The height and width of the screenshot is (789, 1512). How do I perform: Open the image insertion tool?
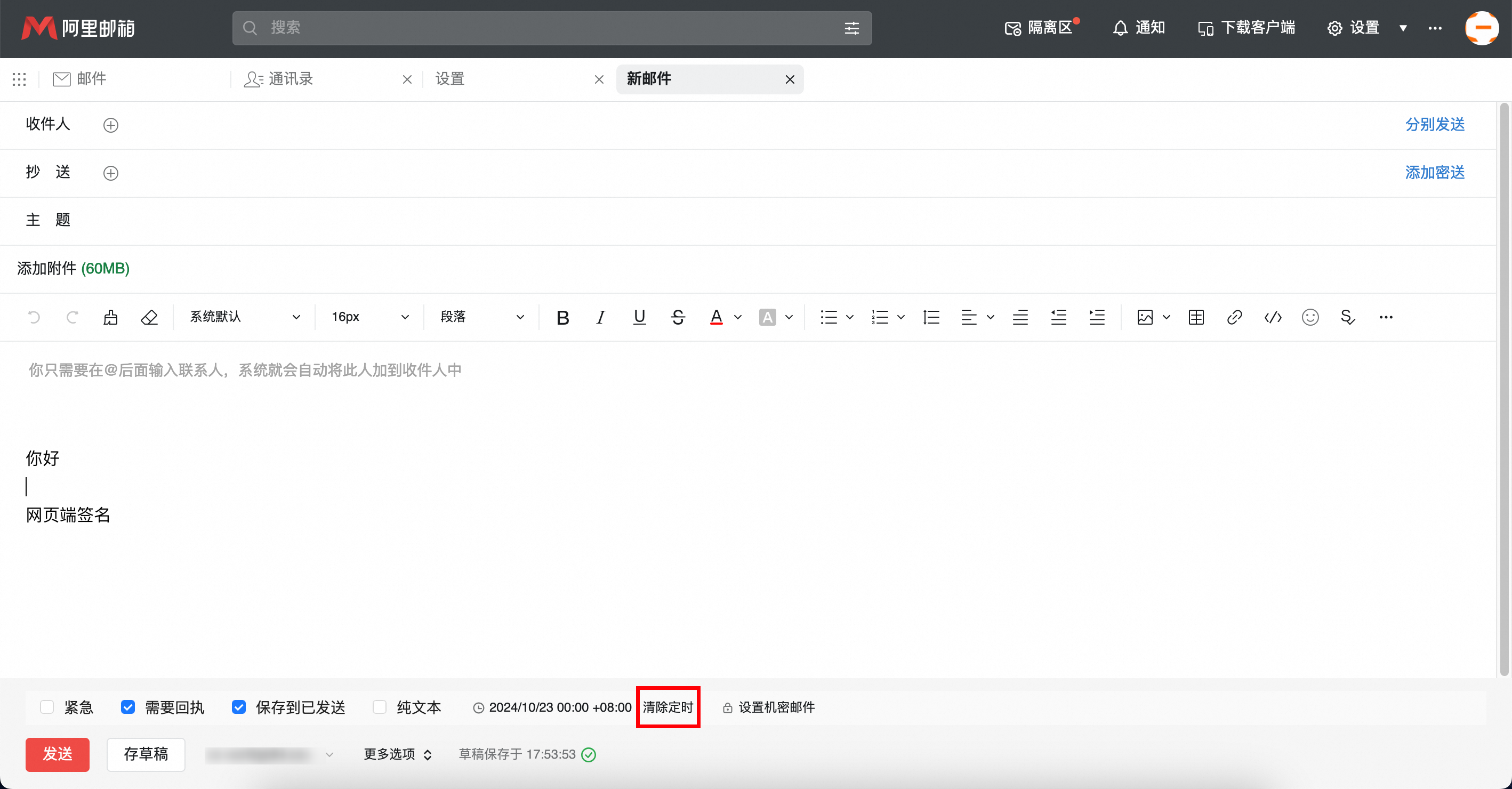click(x=1145, y=317)
